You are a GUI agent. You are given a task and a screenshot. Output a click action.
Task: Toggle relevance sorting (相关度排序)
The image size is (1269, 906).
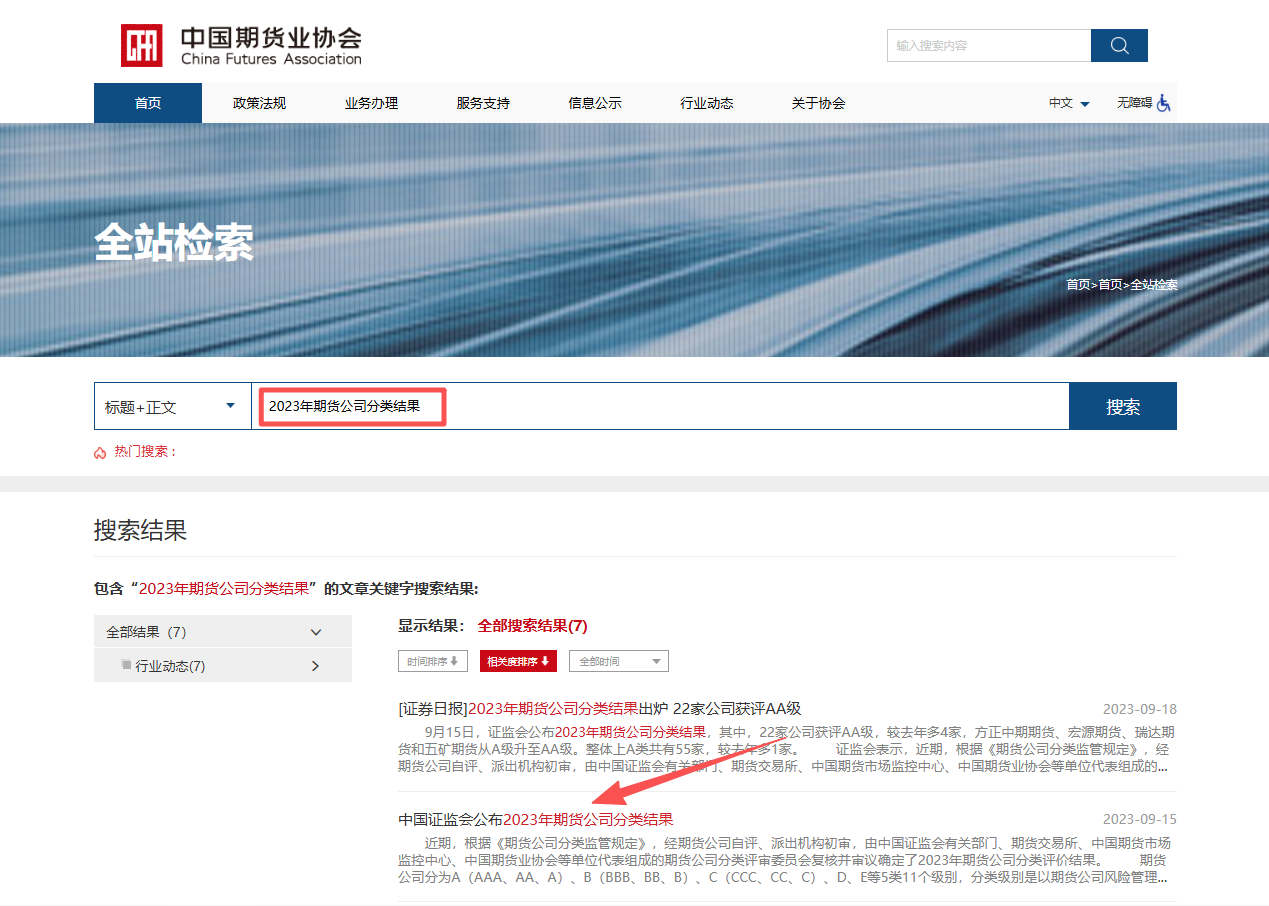[x=518, y=661]
